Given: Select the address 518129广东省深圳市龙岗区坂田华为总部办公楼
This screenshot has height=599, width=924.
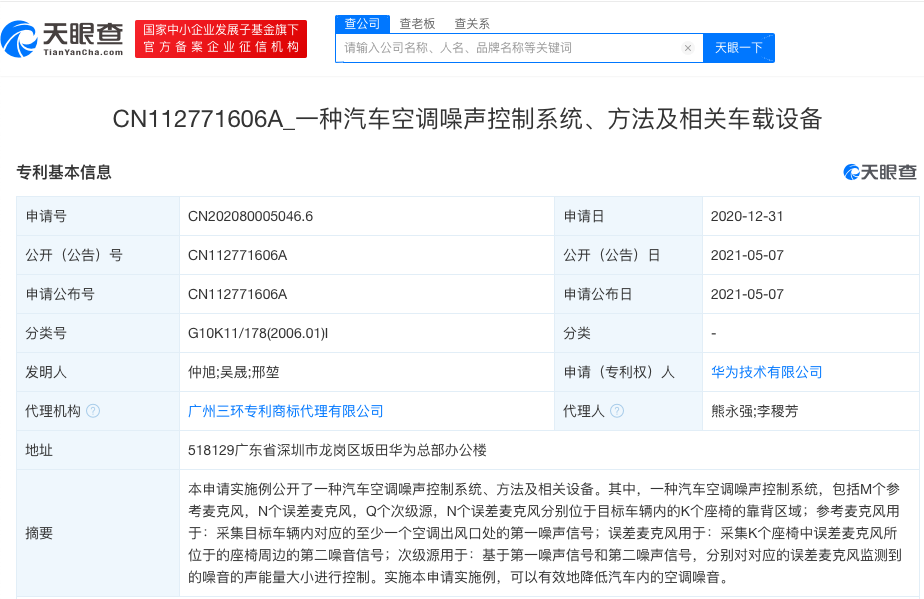Looking at the screenshot, I should 338,450.
